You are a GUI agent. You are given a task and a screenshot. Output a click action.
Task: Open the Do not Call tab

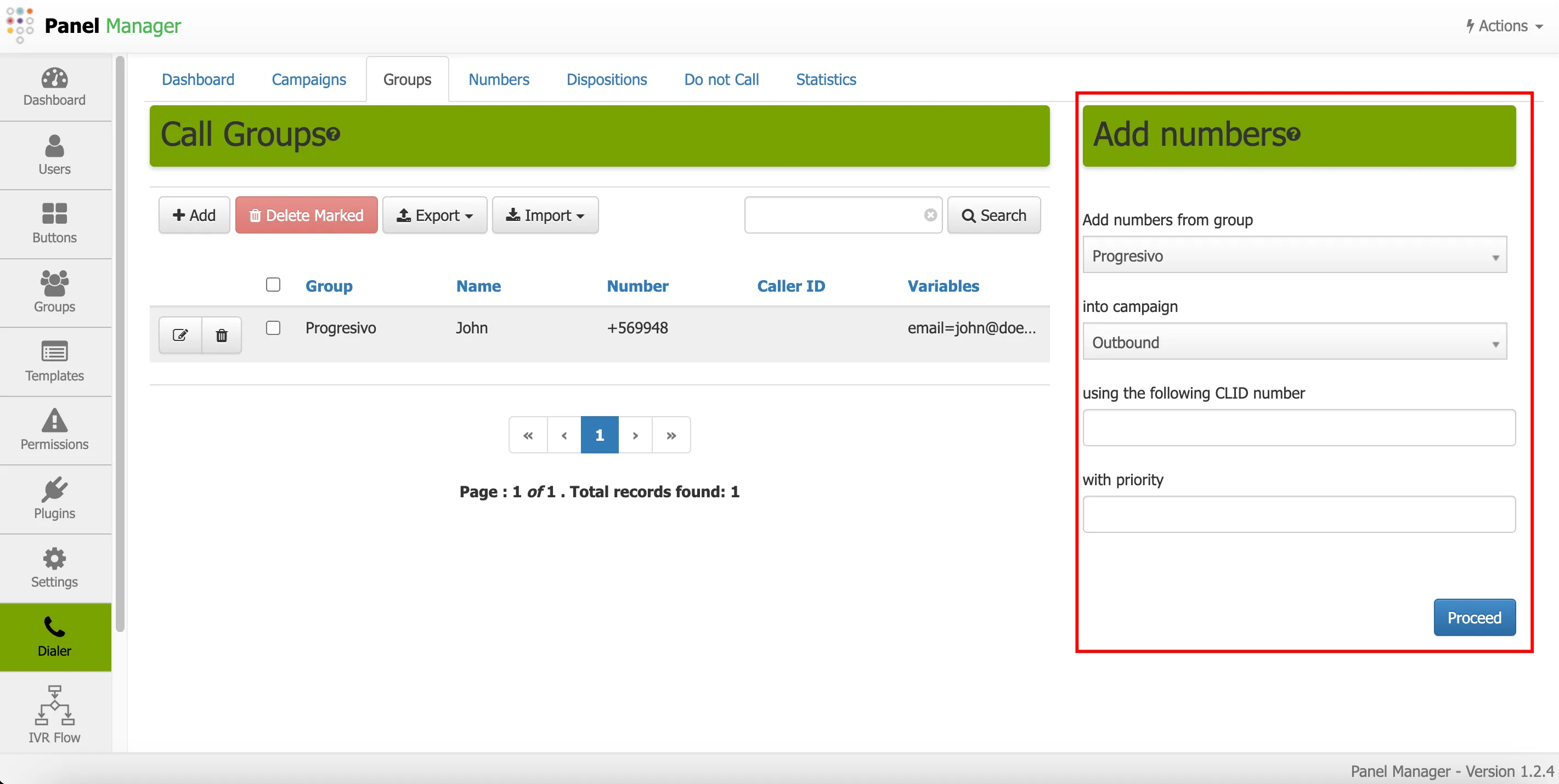tap(721, 78)
